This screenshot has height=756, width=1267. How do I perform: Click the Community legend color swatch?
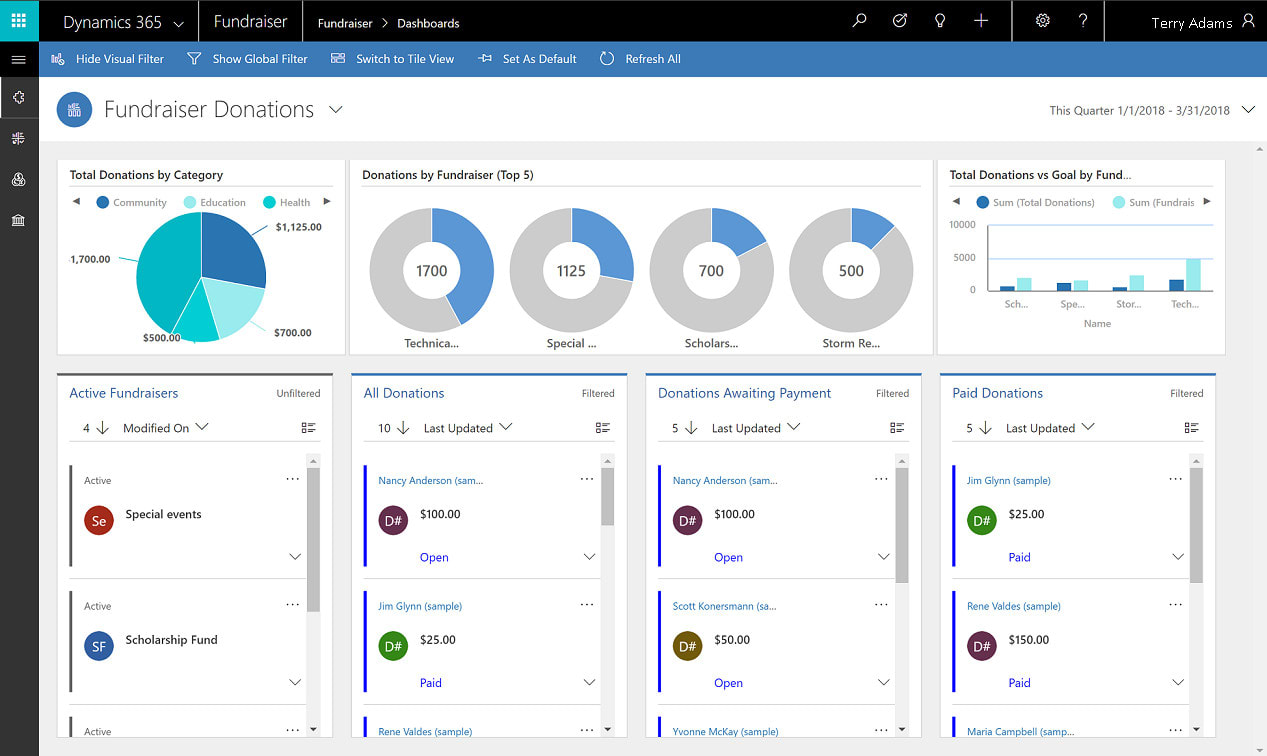pos(102,202)
